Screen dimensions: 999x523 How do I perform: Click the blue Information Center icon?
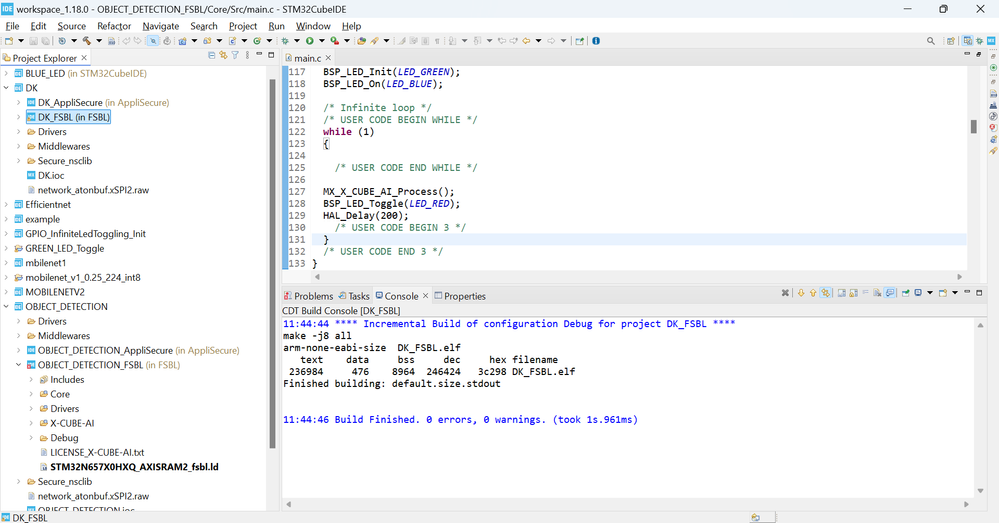click(x=596, y=41)
